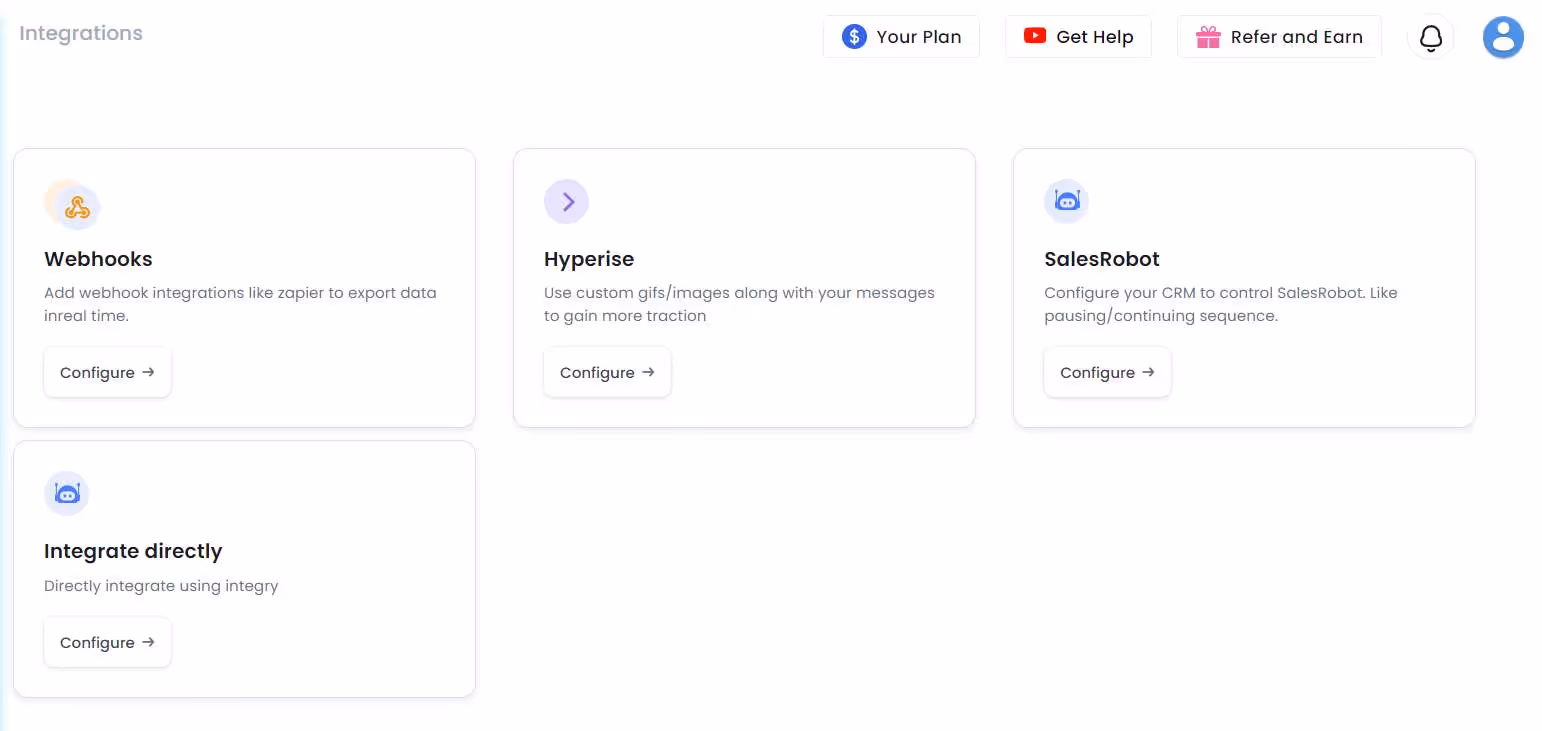Image resolution: width=1542 pixels, height=731 pixels.
Task: Click the SalesRobot robot icon
Action: click(1066, 201)
